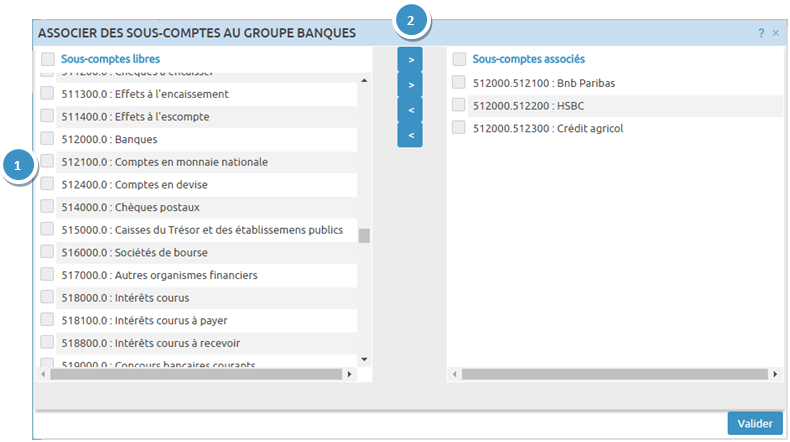Click the left arrow of associated accounts horizontal scrollbar
Viewport: 790px width, 442px height.
tap(454, 374)
